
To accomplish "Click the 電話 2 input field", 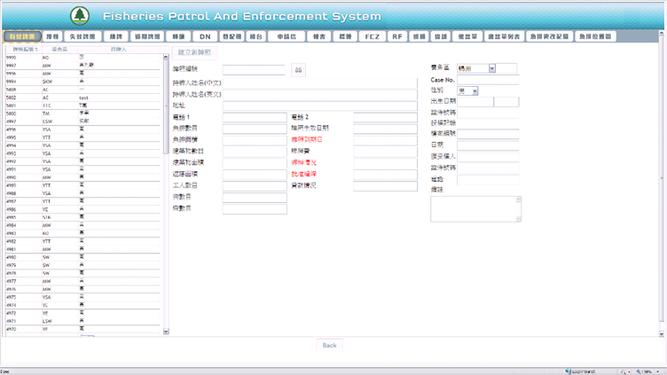I will tap(385, 117).
